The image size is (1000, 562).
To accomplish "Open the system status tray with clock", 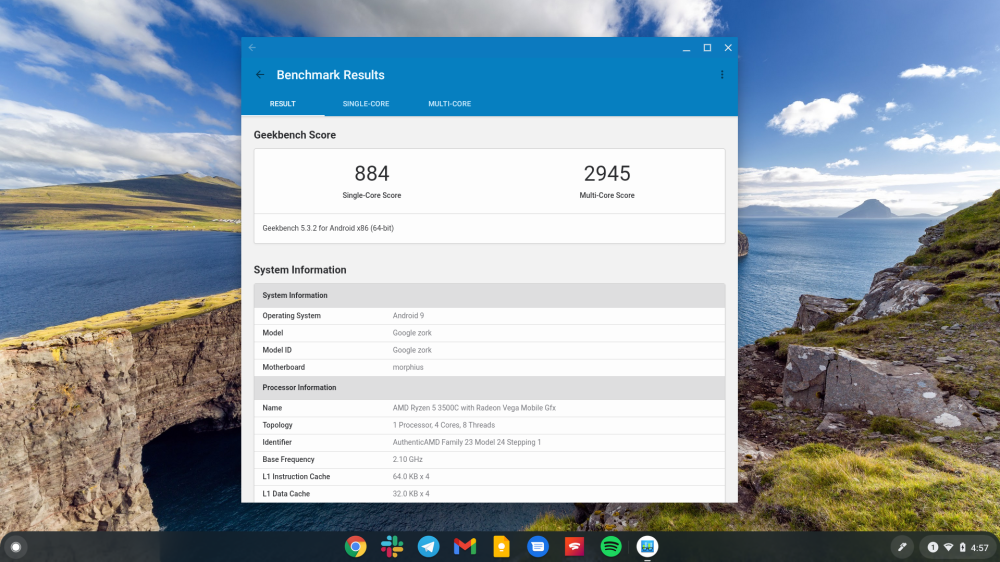I will 957,547.
